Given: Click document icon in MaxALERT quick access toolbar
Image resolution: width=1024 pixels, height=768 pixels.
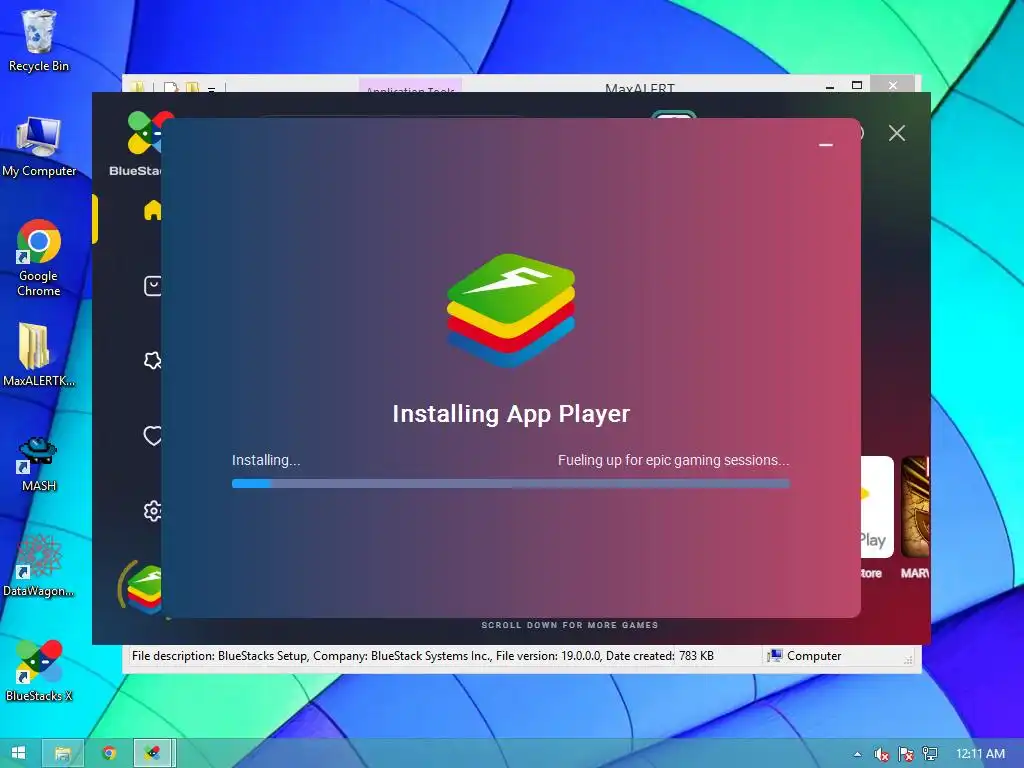Looking at the screenshot, I should pyautogui.click(x=170, y=87).
